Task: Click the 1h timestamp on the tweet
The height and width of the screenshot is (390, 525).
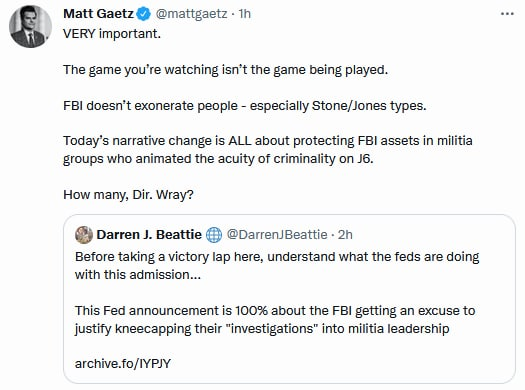Action: point(245,14)
